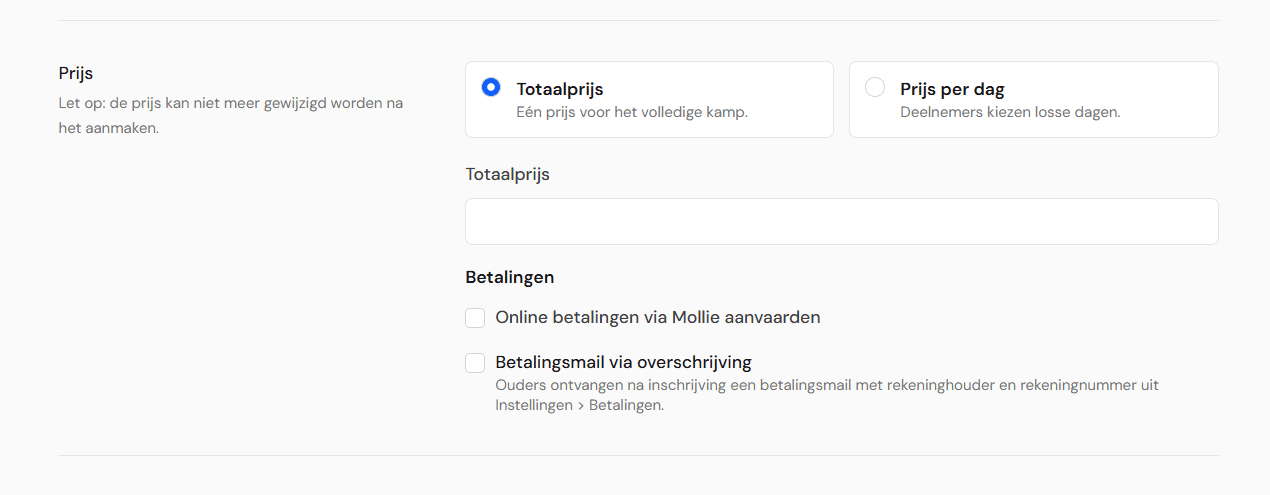Choose the Prijs per dag radio option
1270x495 pixels.
coord(875,87)
